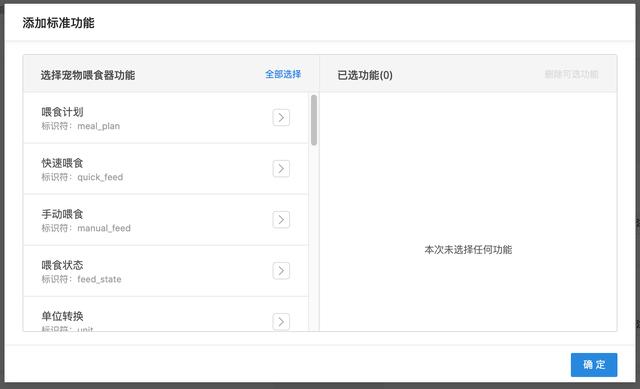Image resolution: width=640 pixels, height=389 pixels.
Task: Confirm with the 确定 button
Action: 594,365
